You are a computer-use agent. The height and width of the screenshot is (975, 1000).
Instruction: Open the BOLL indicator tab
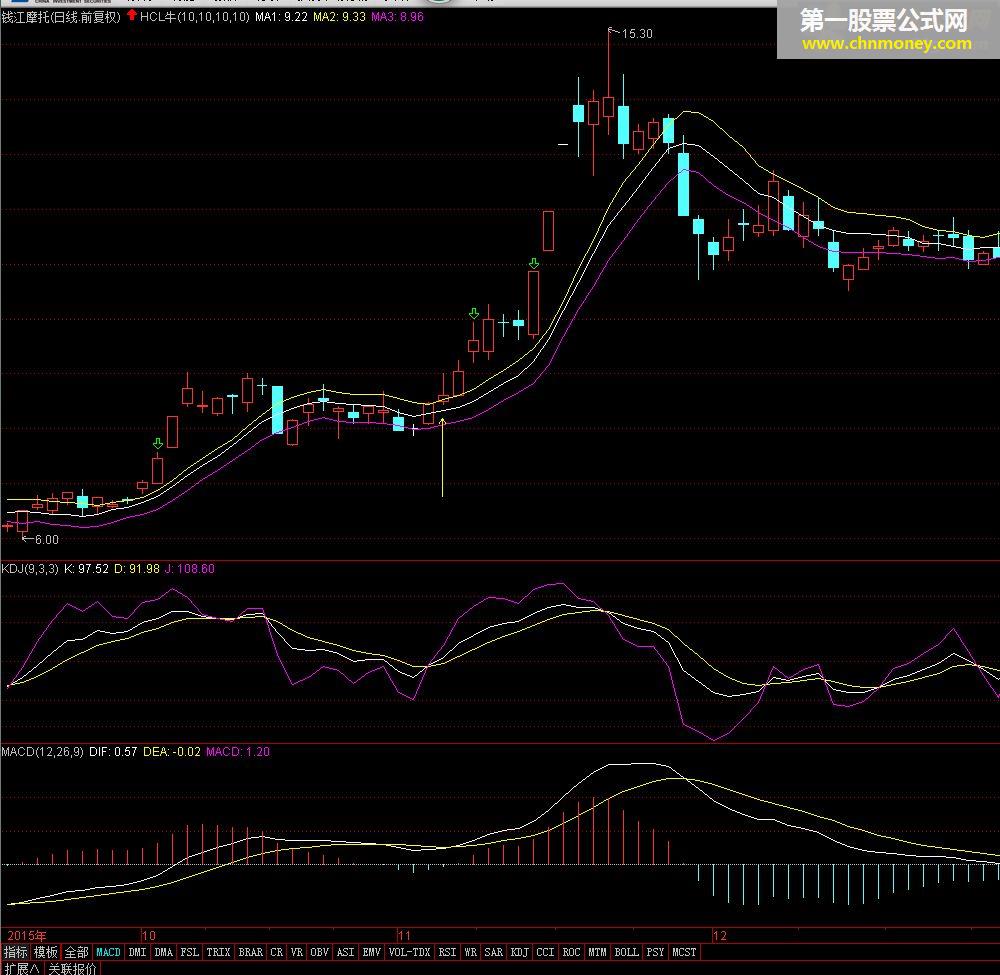click(626, 952)
